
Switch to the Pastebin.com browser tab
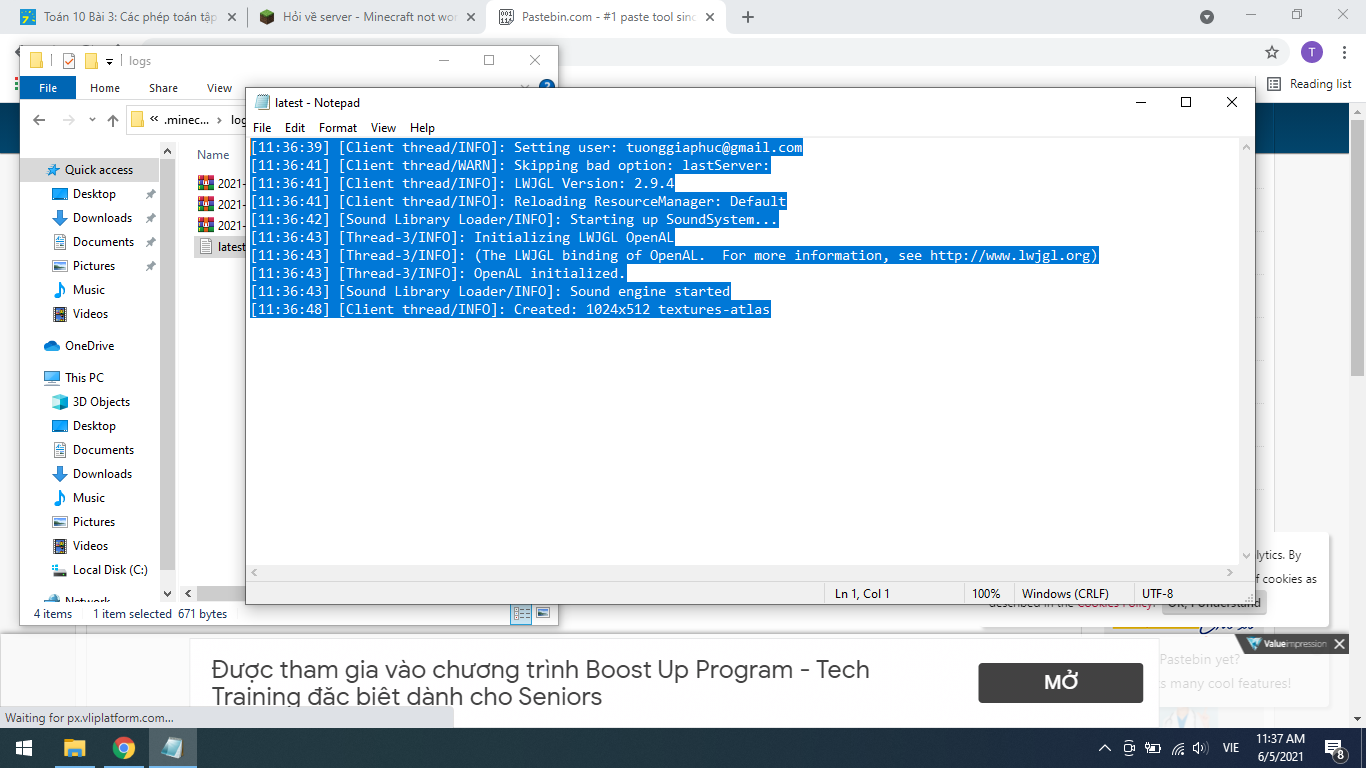(x=607, y=17)
